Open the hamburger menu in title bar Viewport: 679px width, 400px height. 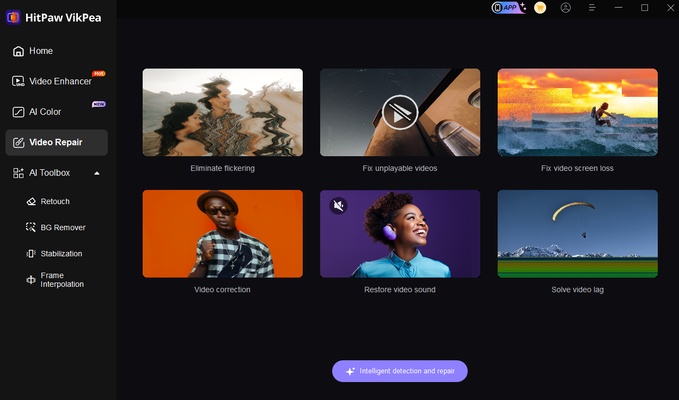pos(592,7)
